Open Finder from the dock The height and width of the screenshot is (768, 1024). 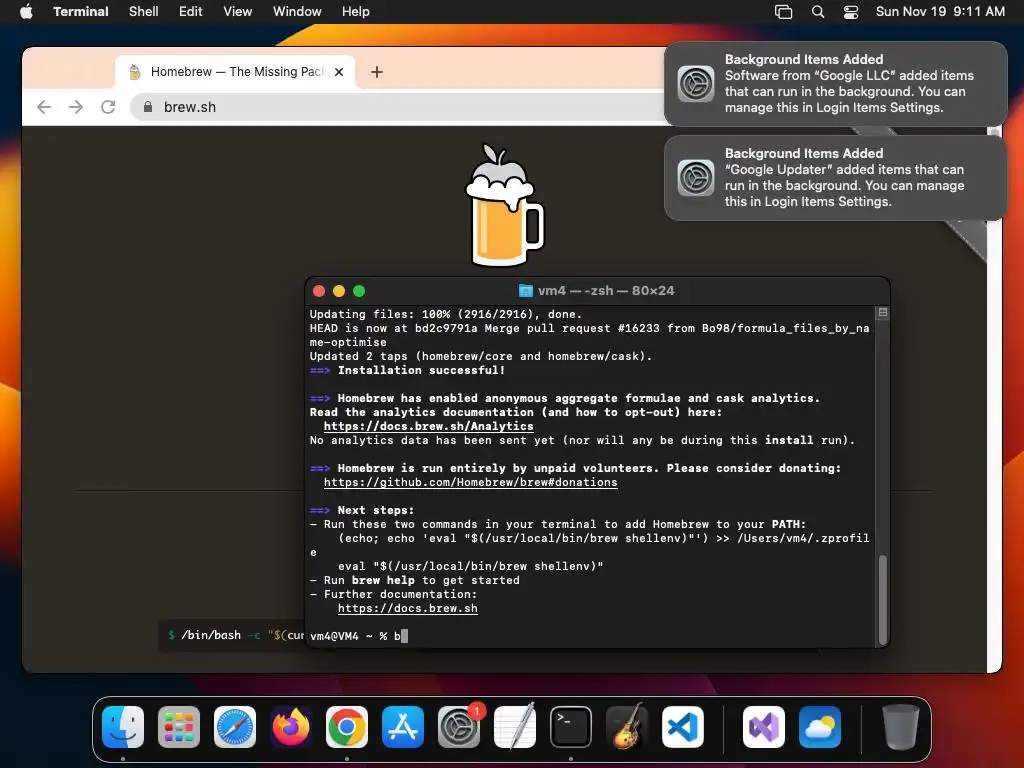(123, 727)
